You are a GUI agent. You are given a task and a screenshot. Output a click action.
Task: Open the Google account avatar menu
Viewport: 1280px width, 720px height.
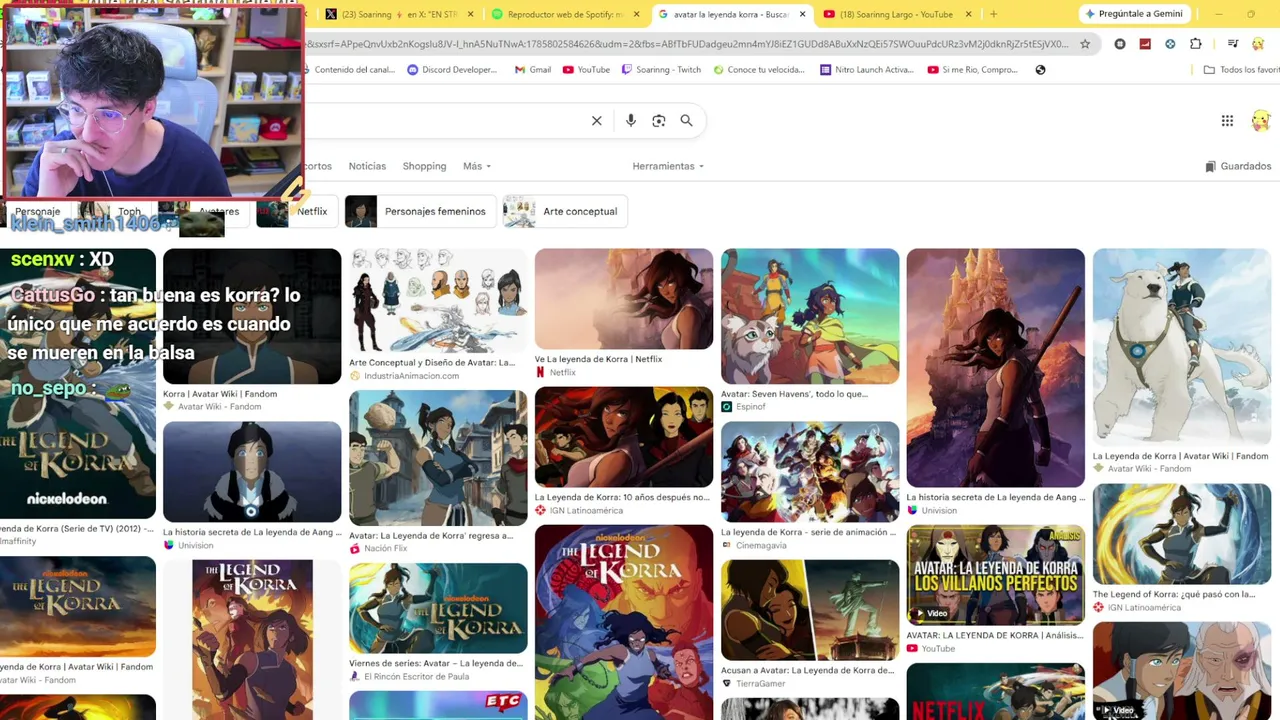click(x=1260, y=121)
